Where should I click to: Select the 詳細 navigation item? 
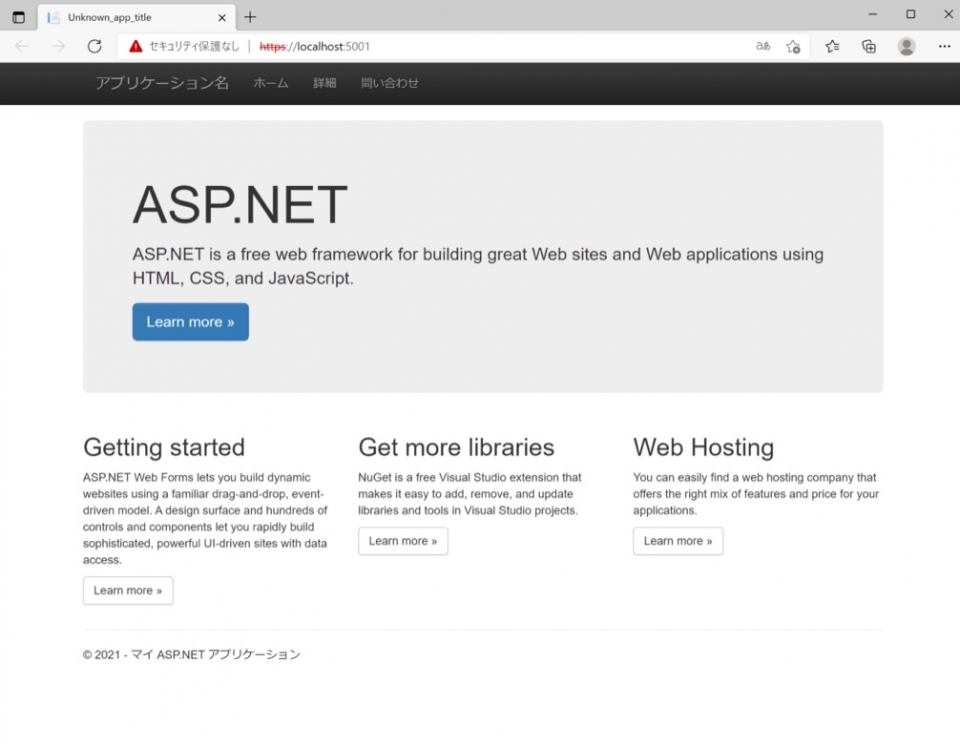[324, 83]
